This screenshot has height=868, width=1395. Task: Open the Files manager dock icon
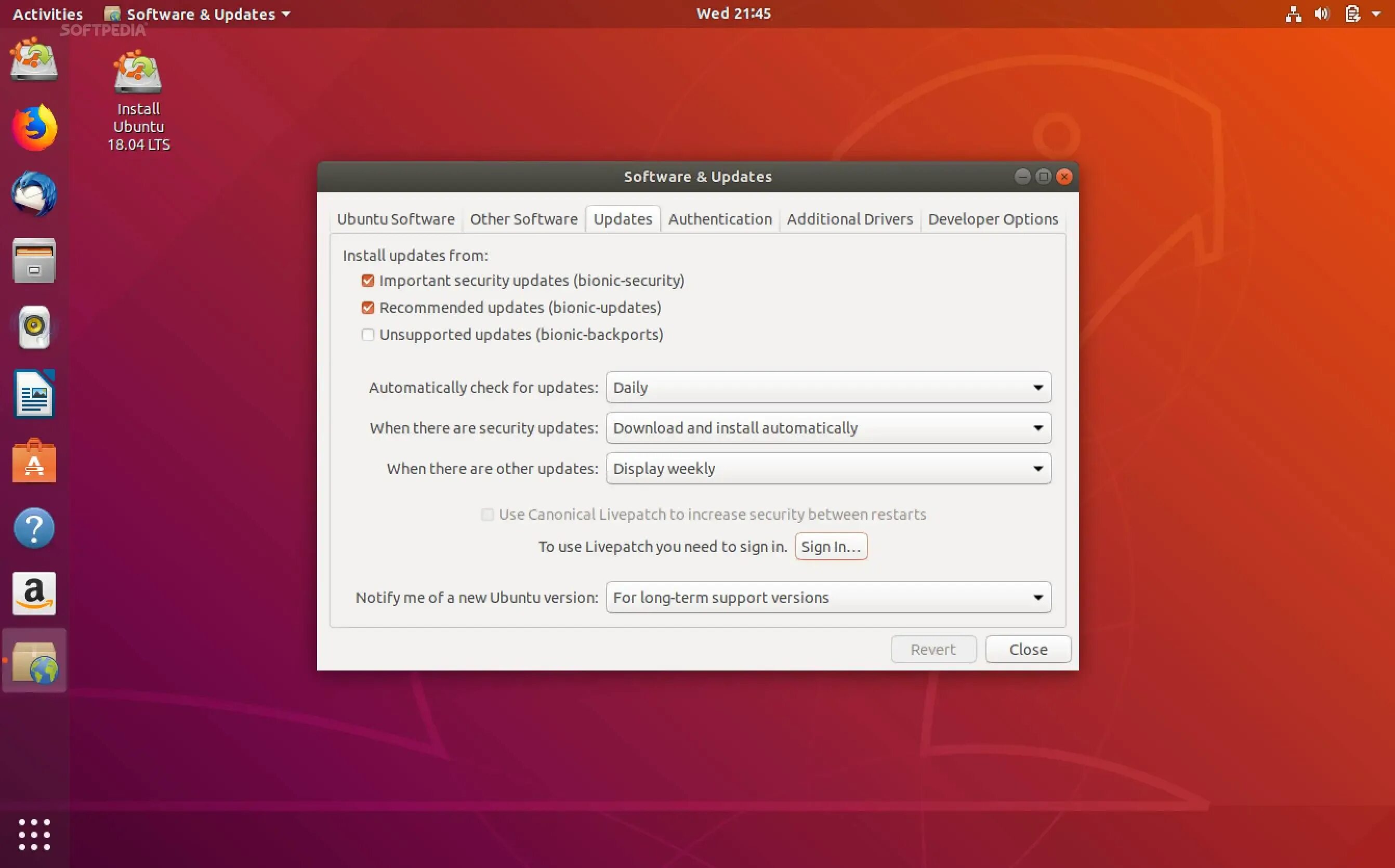tap(34, 260)
